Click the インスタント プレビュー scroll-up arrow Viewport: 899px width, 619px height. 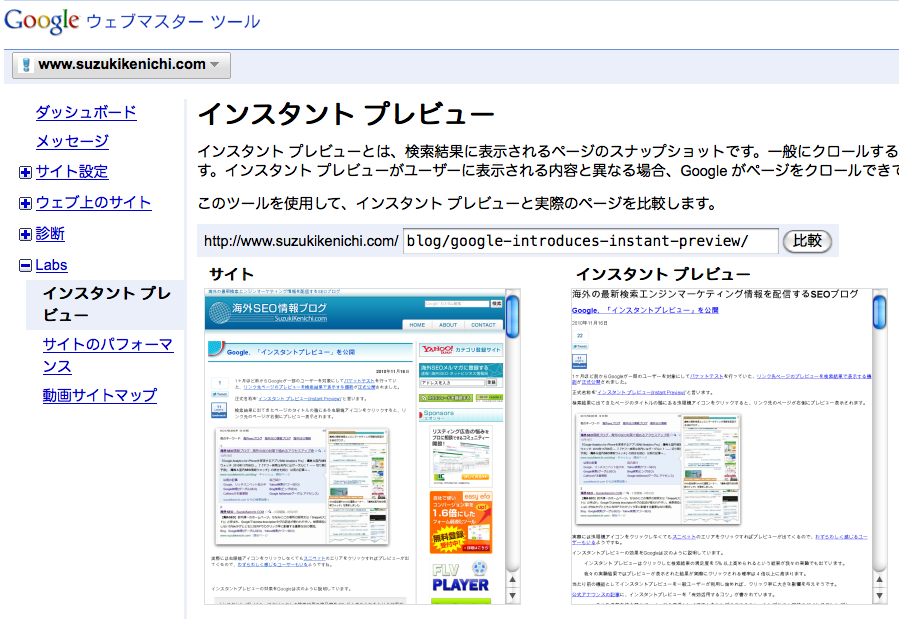tap(880, 579)
